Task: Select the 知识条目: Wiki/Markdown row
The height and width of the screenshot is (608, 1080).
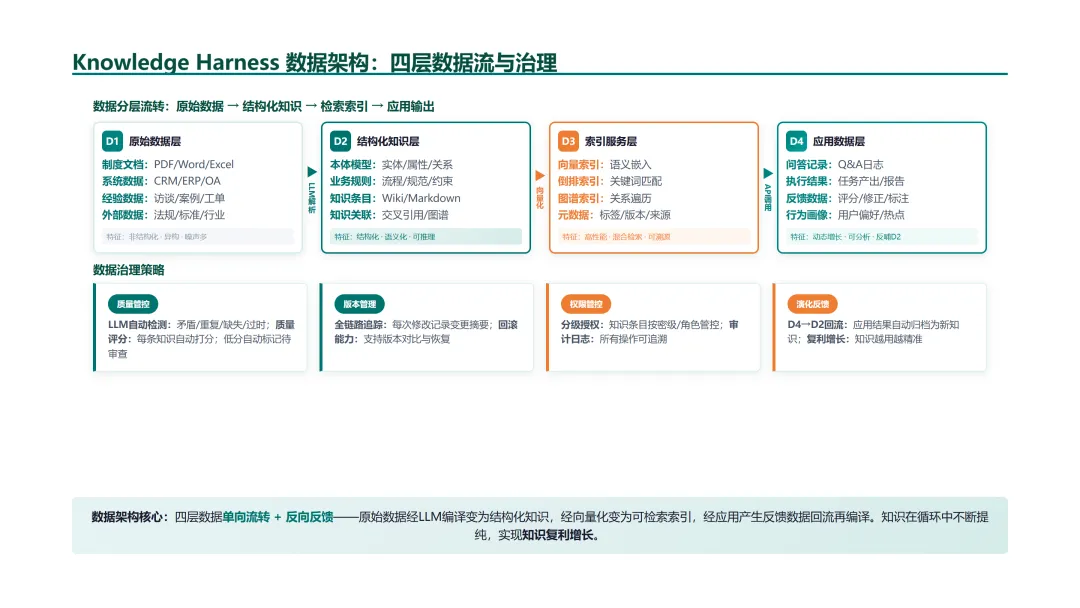Action: (x=395, y=198)
